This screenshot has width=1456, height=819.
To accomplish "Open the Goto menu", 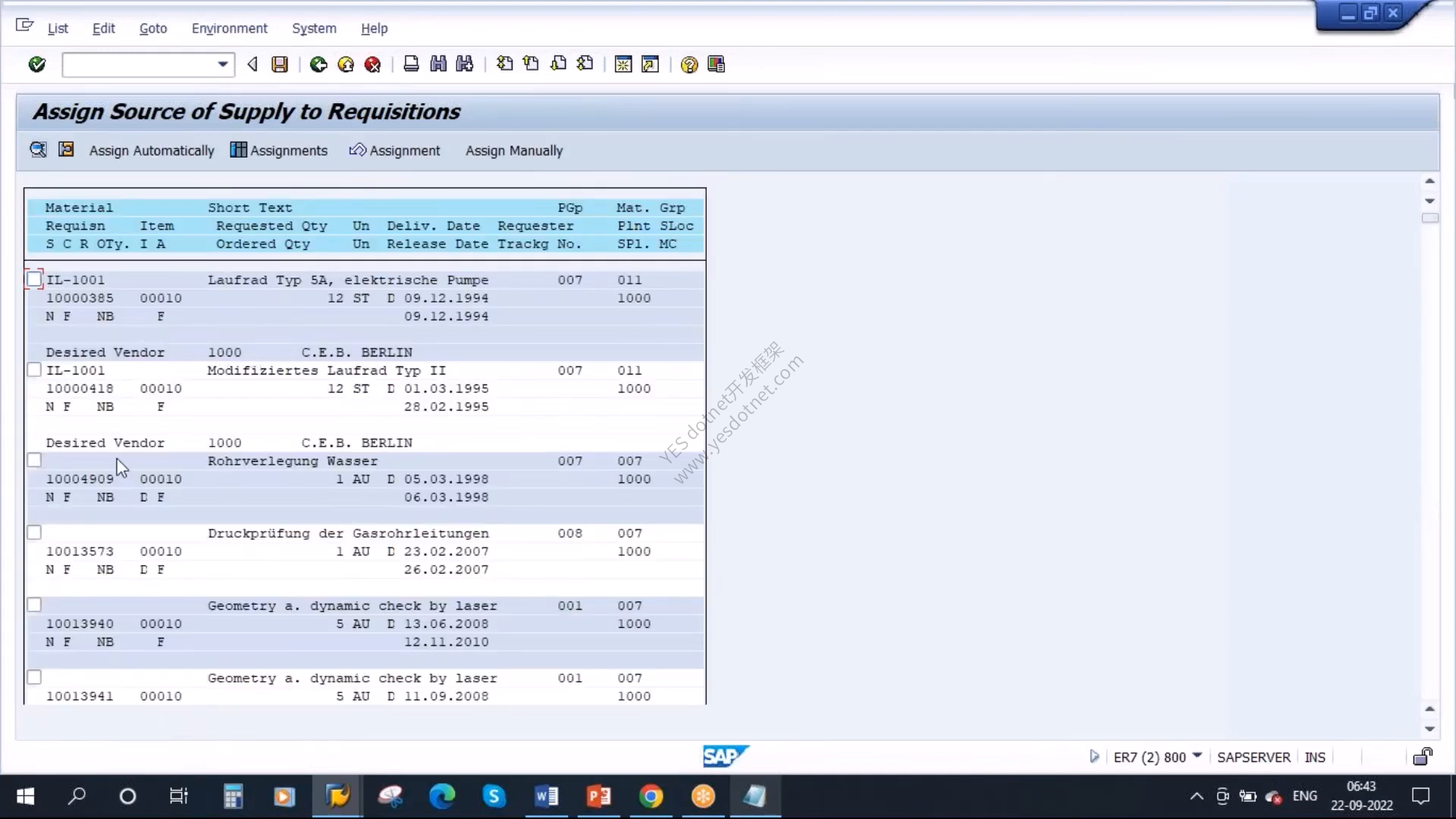I will 153,28.
